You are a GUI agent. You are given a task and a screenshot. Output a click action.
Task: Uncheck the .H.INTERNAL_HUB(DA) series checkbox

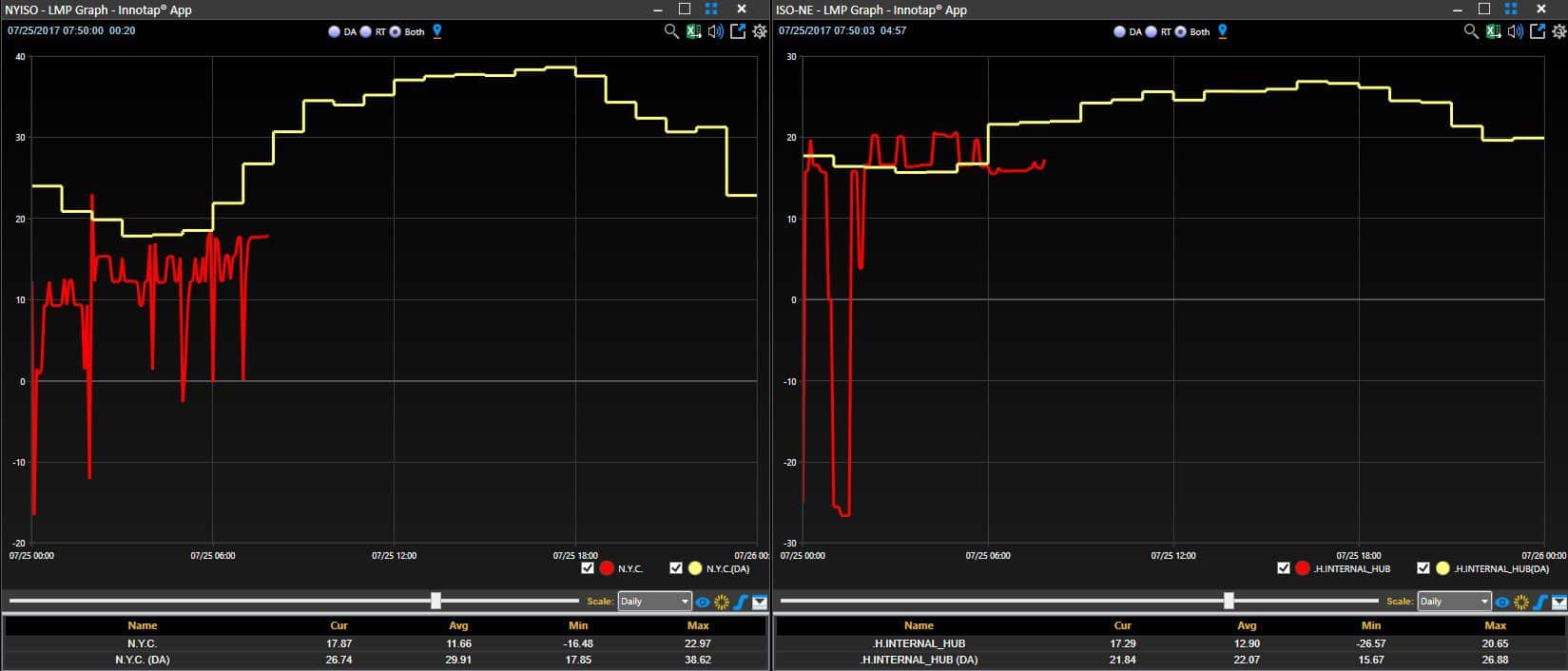tap(1423, 568)
